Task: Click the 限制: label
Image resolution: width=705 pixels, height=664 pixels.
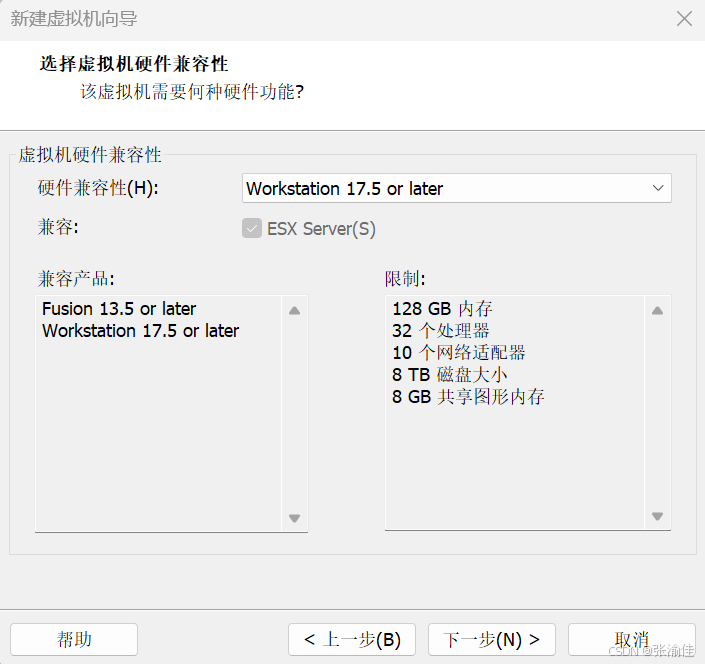Action: pos(405,279)
